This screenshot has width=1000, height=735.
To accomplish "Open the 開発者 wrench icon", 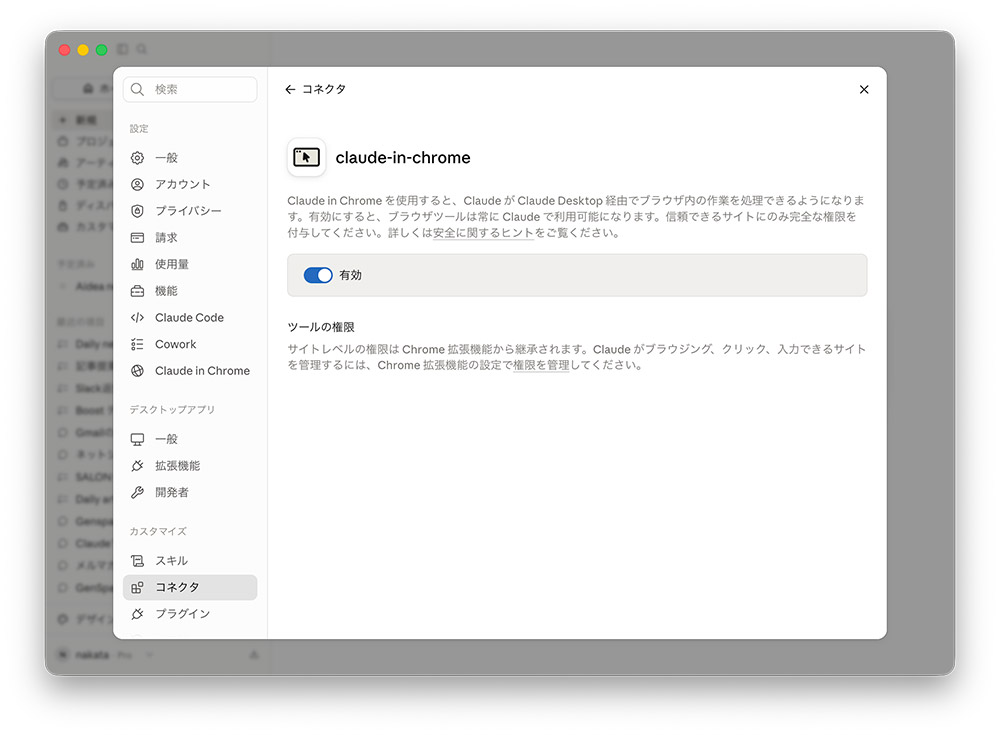I will coord(137,492).
